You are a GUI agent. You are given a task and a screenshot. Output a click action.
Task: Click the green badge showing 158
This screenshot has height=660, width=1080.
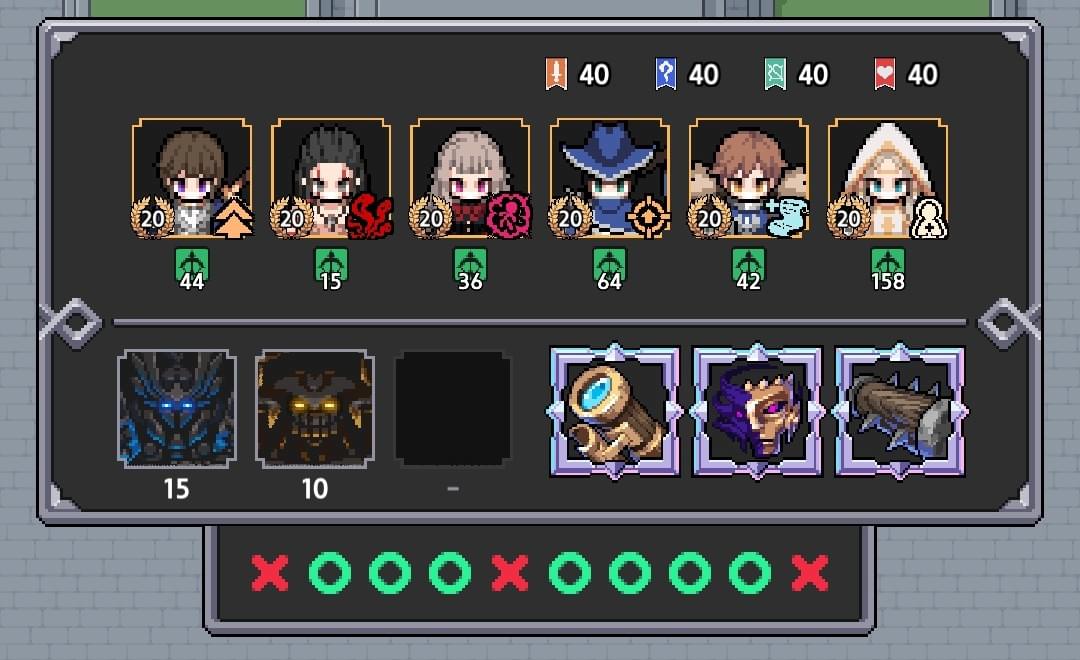888,269
